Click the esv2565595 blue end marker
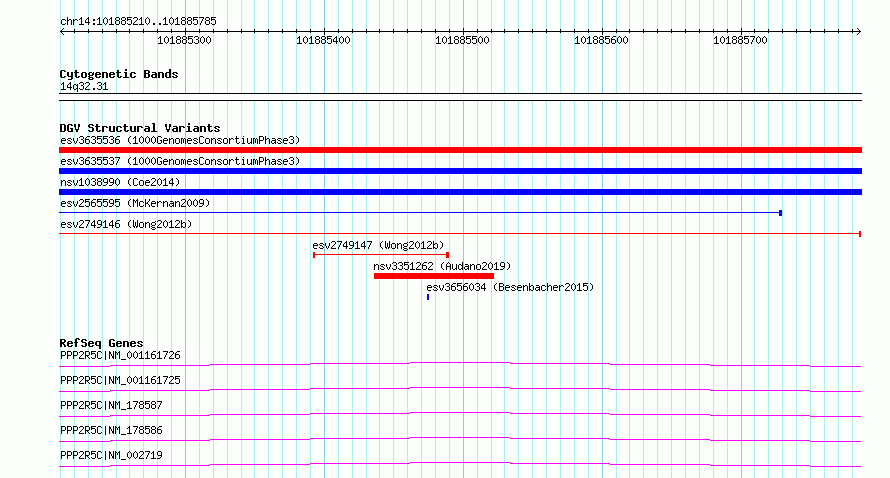 click(x=780, y=213)
